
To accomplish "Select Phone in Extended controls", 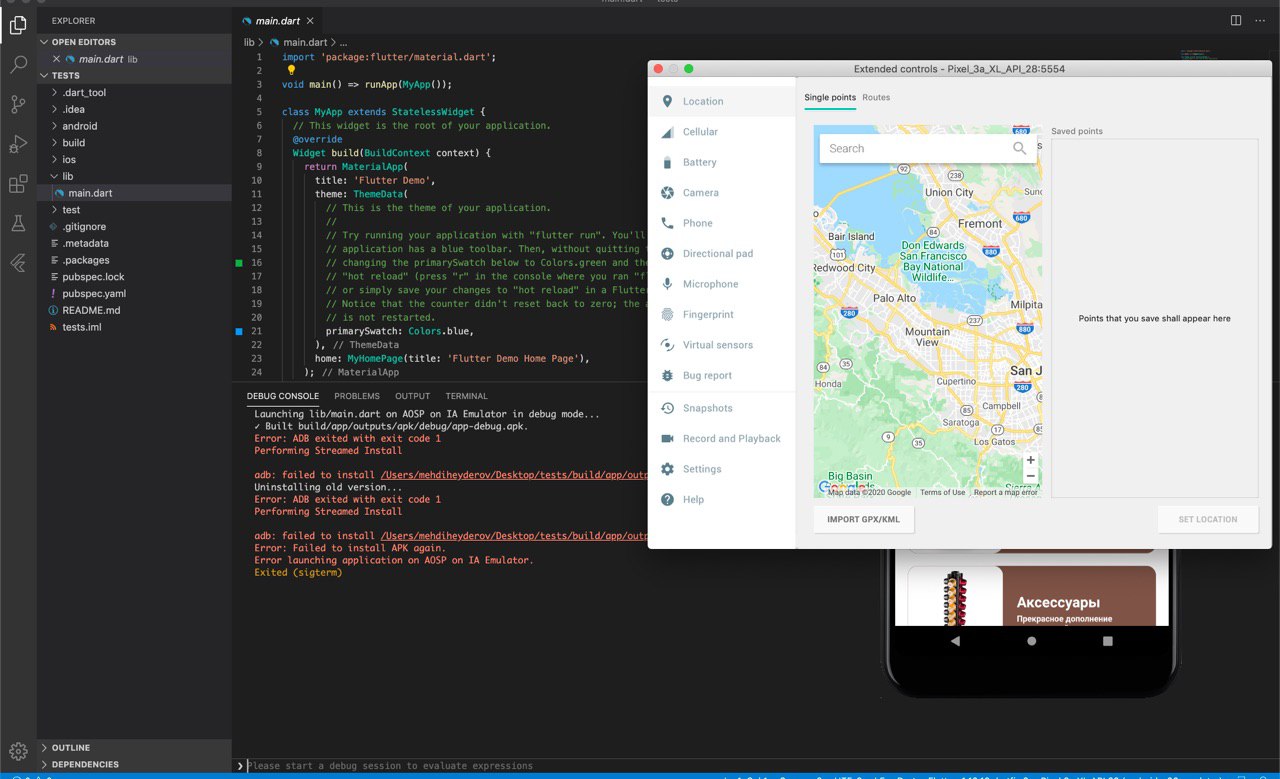I will point(722,223).
